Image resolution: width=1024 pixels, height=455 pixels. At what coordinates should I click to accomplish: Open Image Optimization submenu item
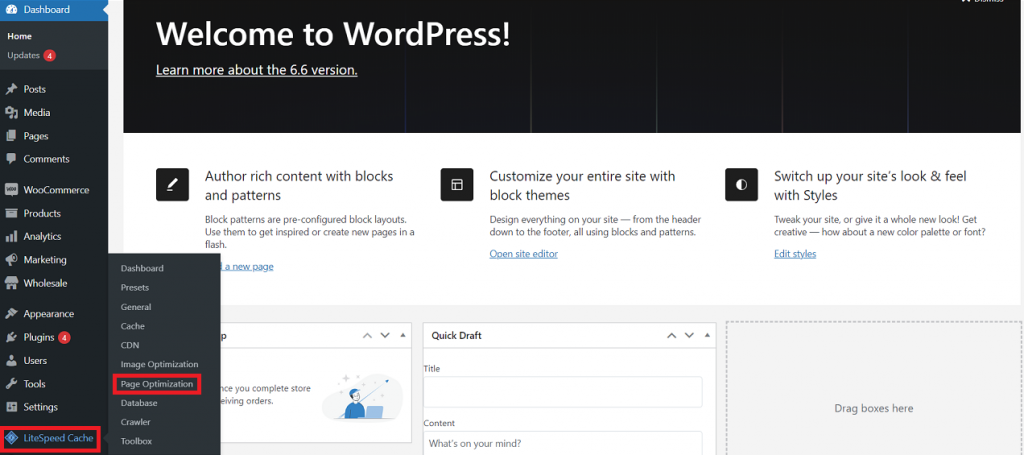click(159, 364)
